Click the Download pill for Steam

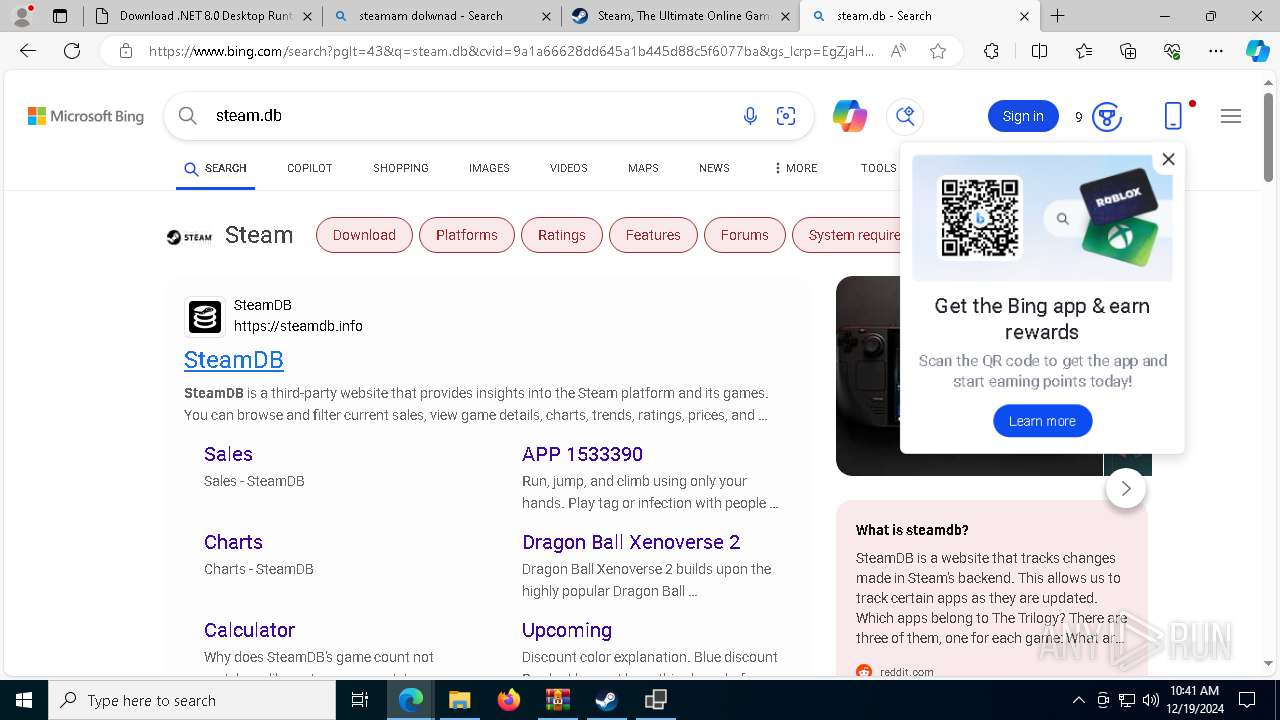click(x=364, y=235)
